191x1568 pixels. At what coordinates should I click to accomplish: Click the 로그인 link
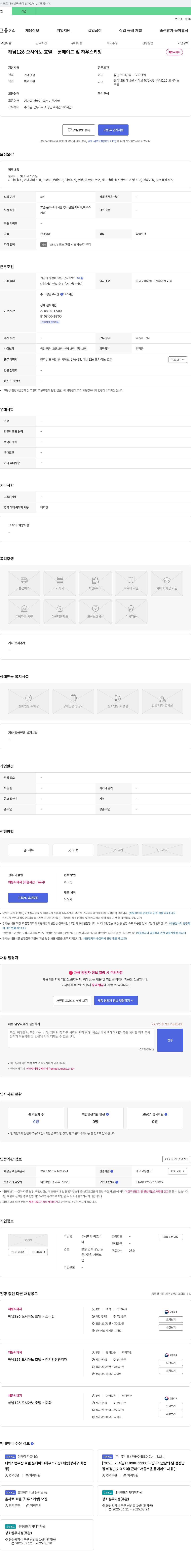click(x=178, y=19)
